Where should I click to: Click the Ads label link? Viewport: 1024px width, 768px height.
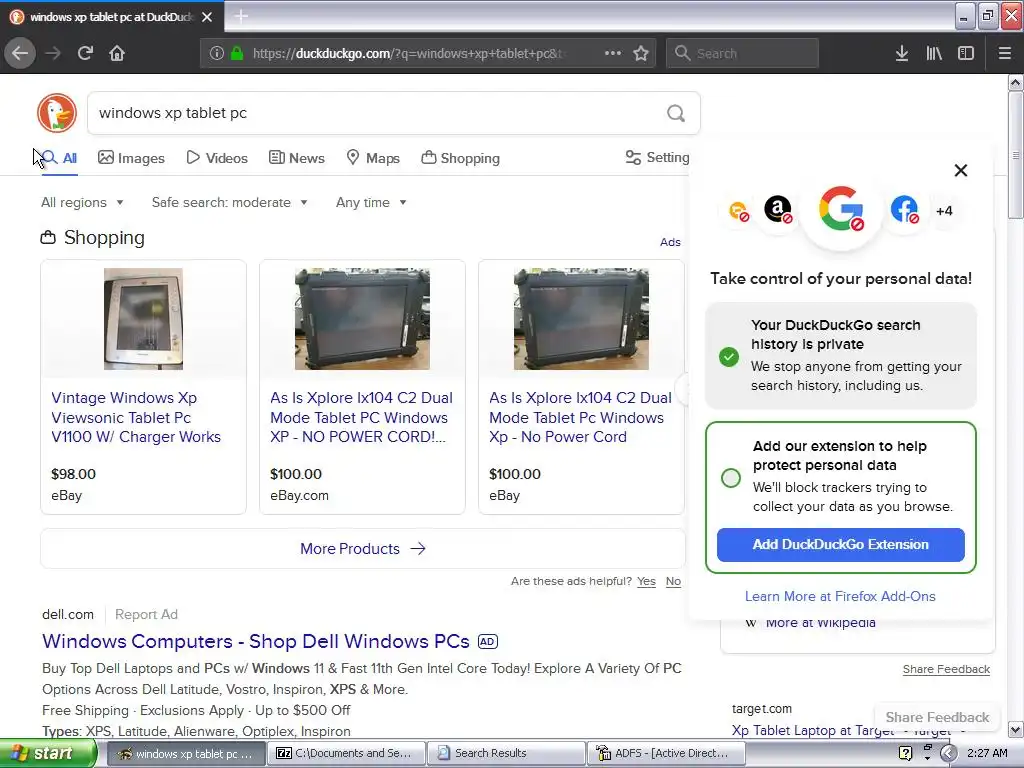click(670, 242)
